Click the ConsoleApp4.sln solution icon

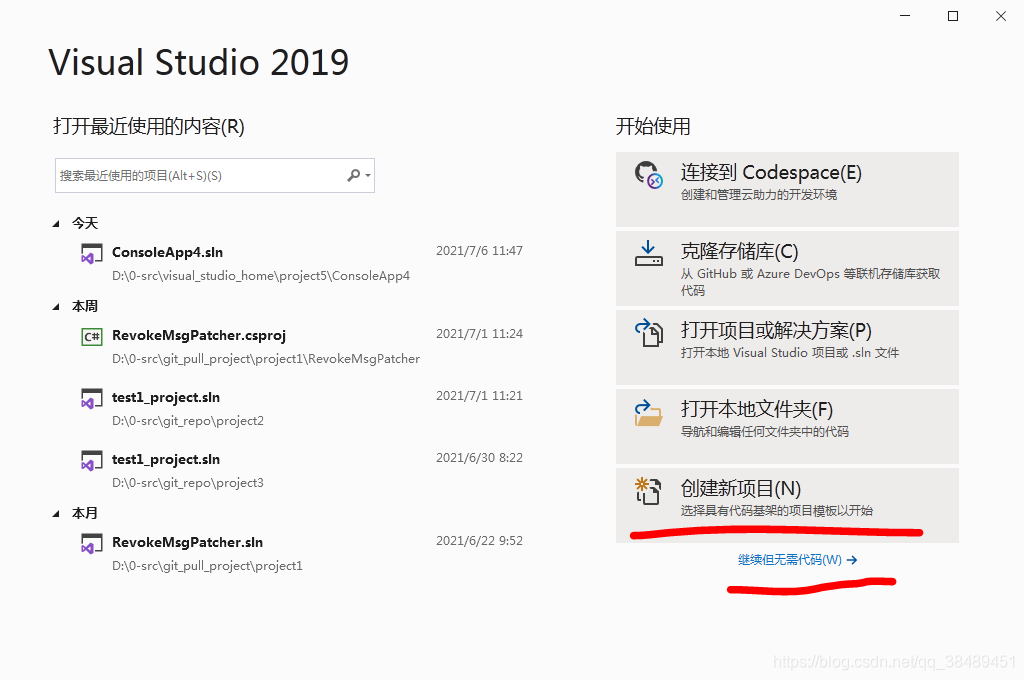click(91, 253)
